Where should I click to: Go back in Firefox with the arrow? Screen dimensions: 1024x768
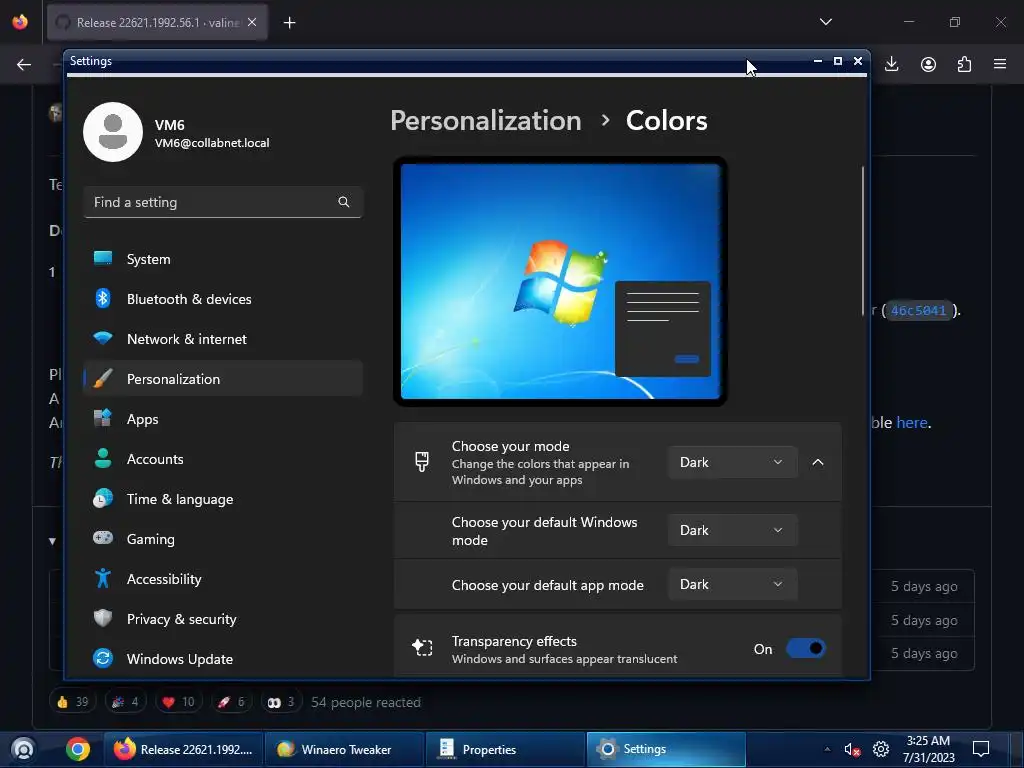click(x=24, y=64)
